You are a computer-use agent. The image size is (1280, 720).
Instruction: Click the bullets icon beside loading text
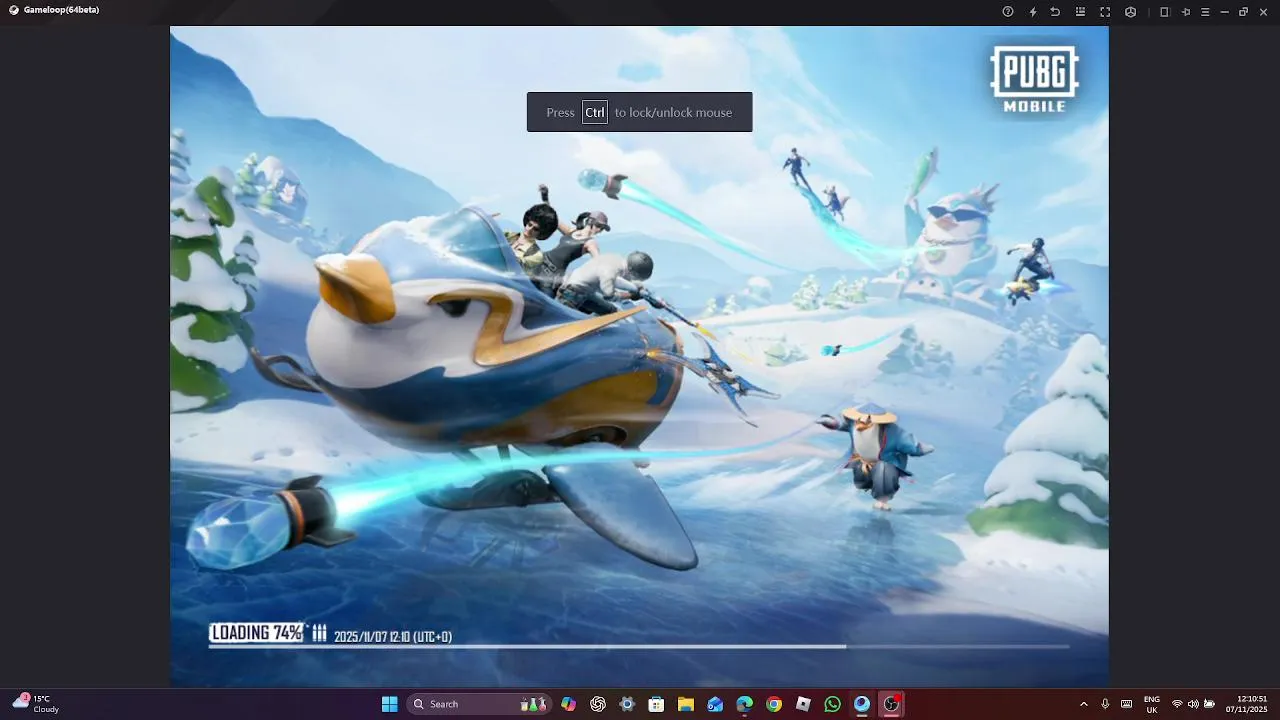(319, 633)
